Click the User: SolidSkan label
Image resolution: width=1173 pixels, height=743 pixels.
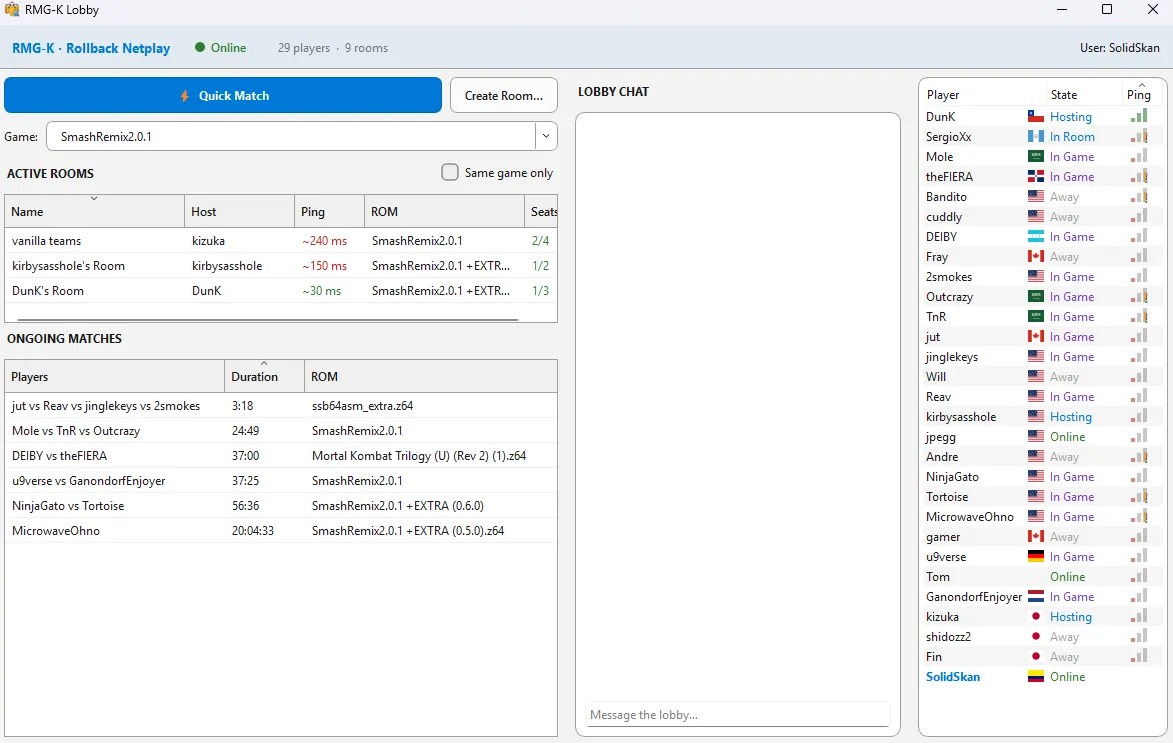pyautogui.click(x=1119, y=48)
